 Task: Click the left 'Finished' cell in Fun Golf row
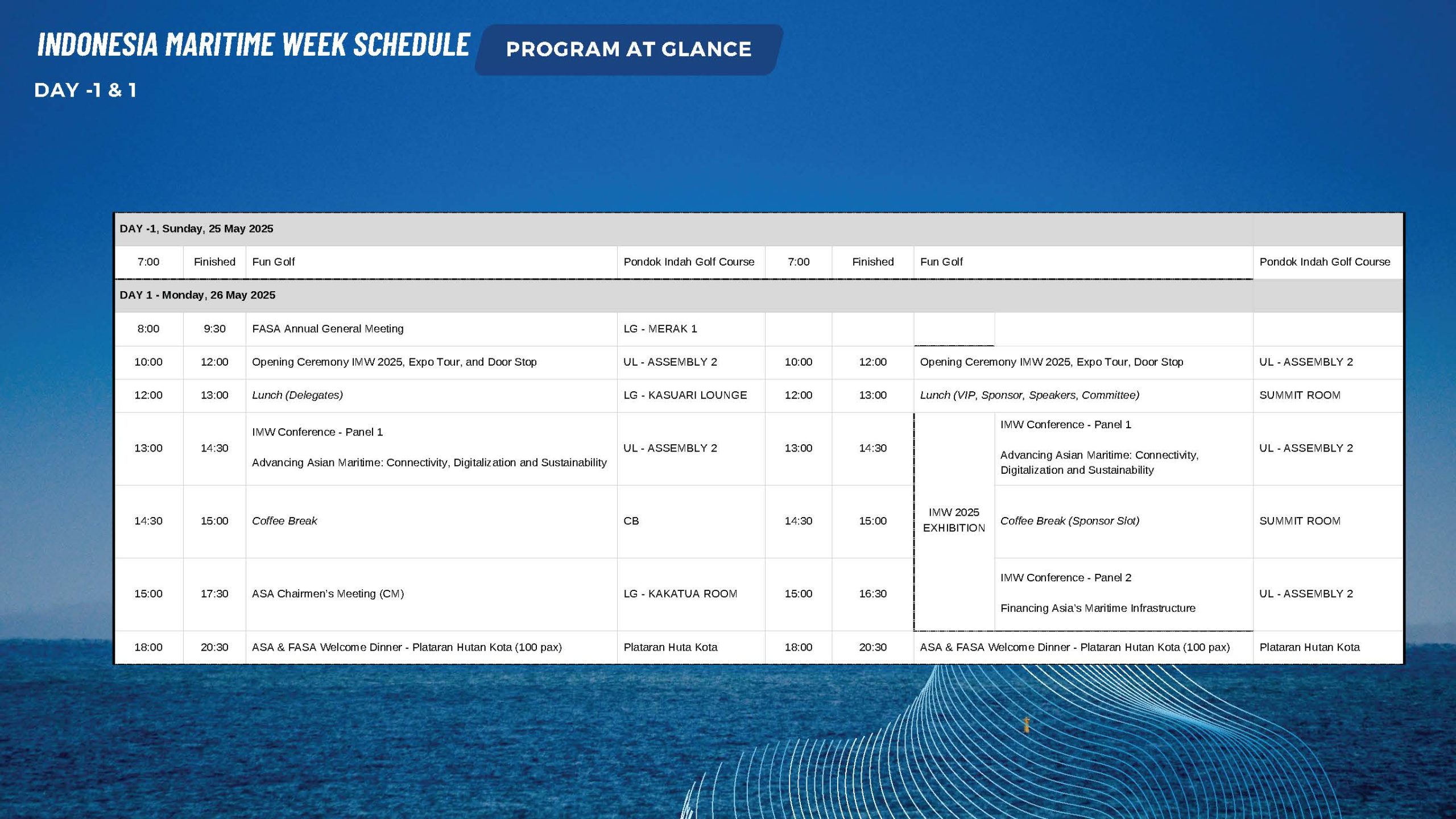point(214,262)
